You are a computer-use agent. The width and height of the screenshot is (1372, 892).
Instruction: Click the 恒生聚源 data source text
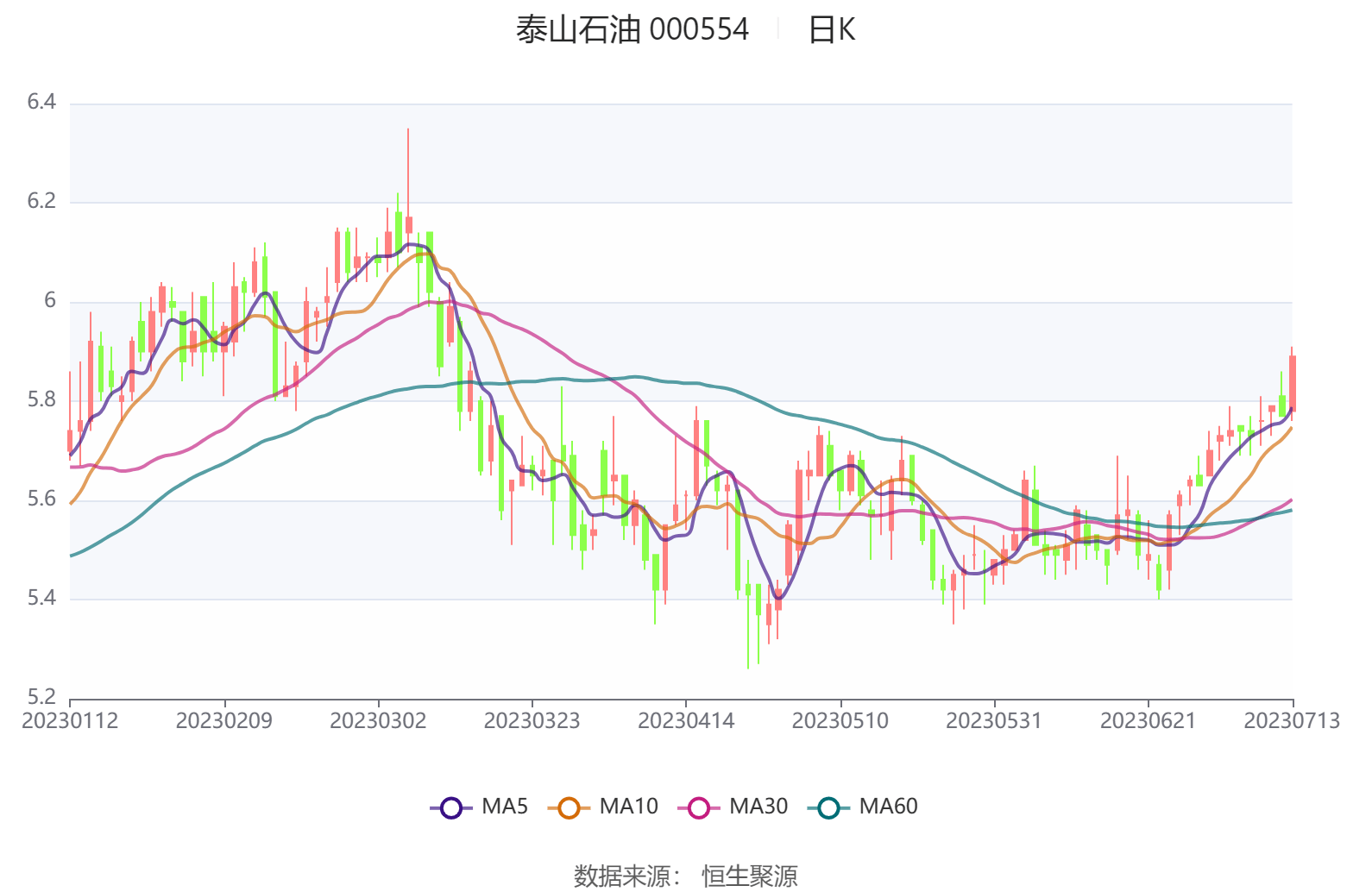coord(749,876)
